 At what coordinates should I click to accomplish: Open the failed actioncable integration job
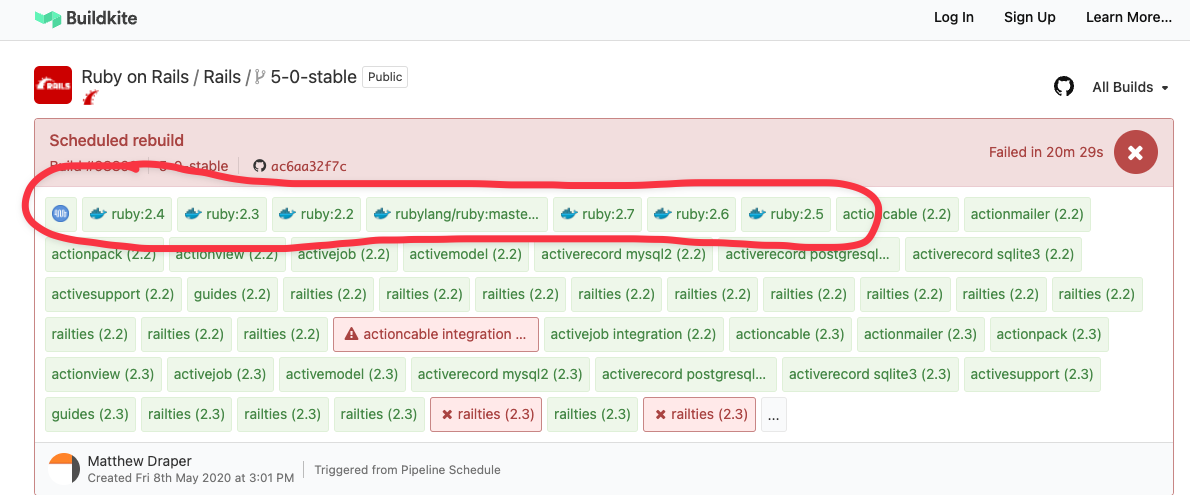[x=435, y=334]
